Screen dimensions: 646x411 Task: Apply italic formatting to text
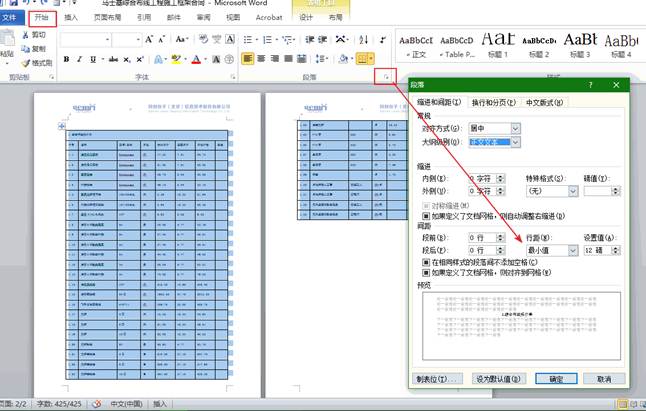(79, 59)
